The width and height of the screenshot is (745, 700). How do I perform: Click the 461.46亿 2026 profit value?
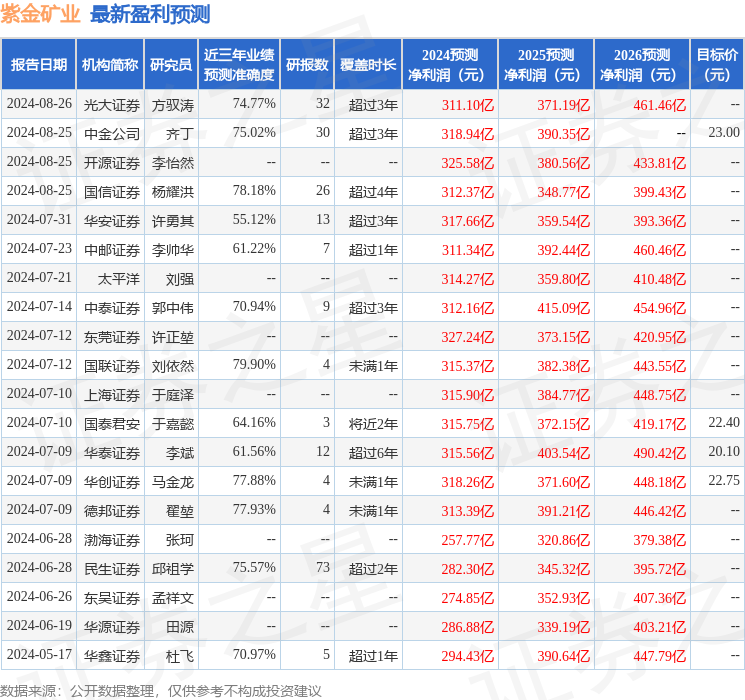coord(659,105)
